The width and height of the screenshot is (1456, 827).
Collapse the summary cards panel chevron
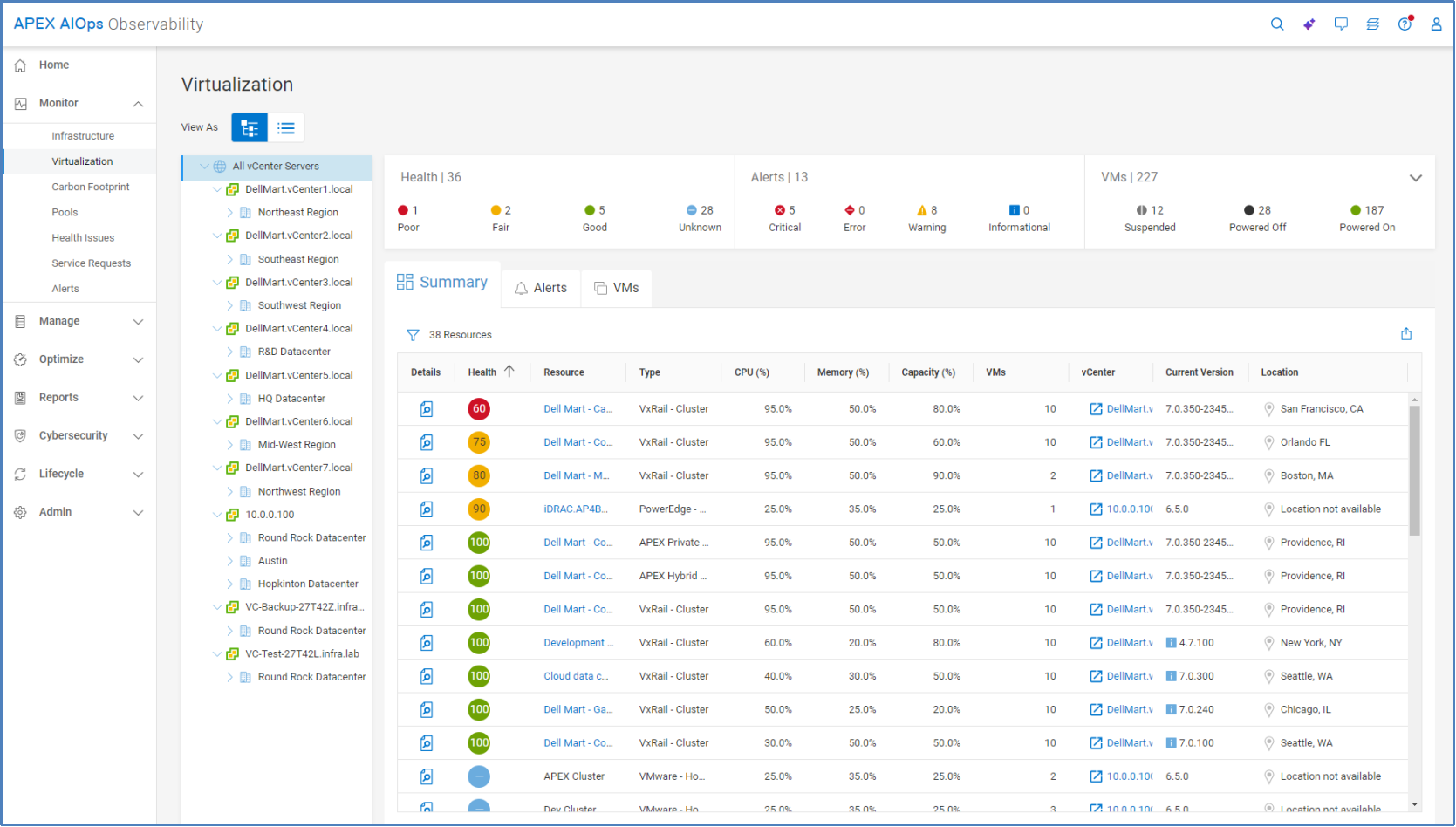(1416, 178)
